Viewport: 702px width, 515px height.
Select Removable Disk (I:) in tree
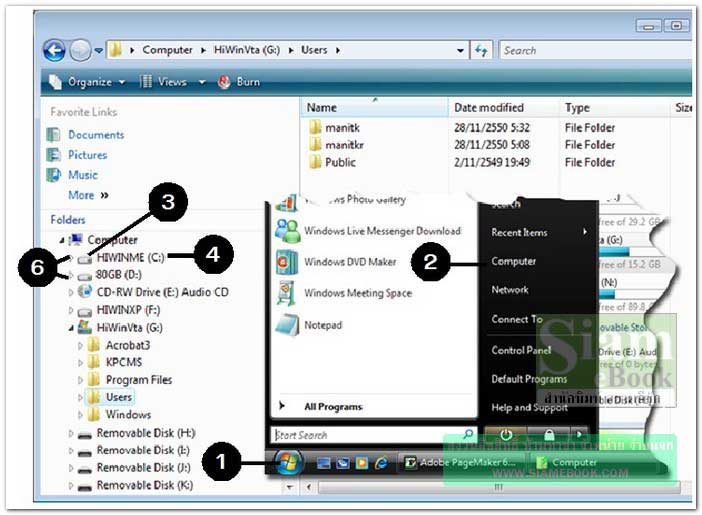pyautogui.click(x=143, y=450)
